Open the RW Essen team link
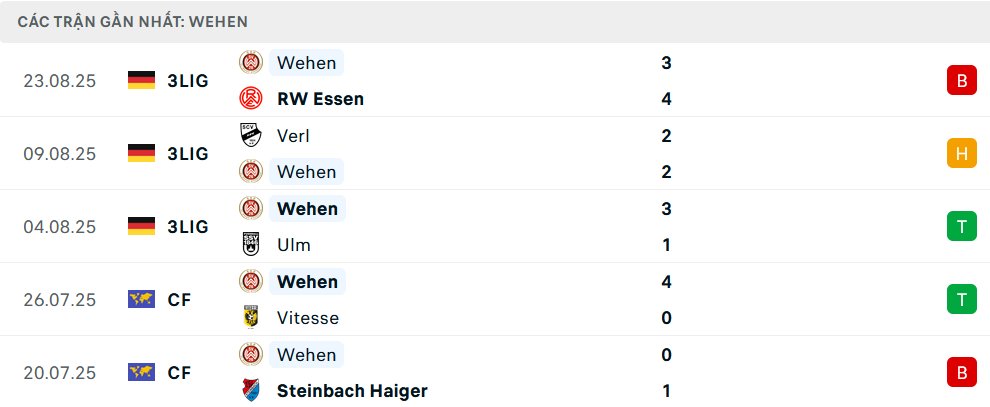 [x=320, y=98]
